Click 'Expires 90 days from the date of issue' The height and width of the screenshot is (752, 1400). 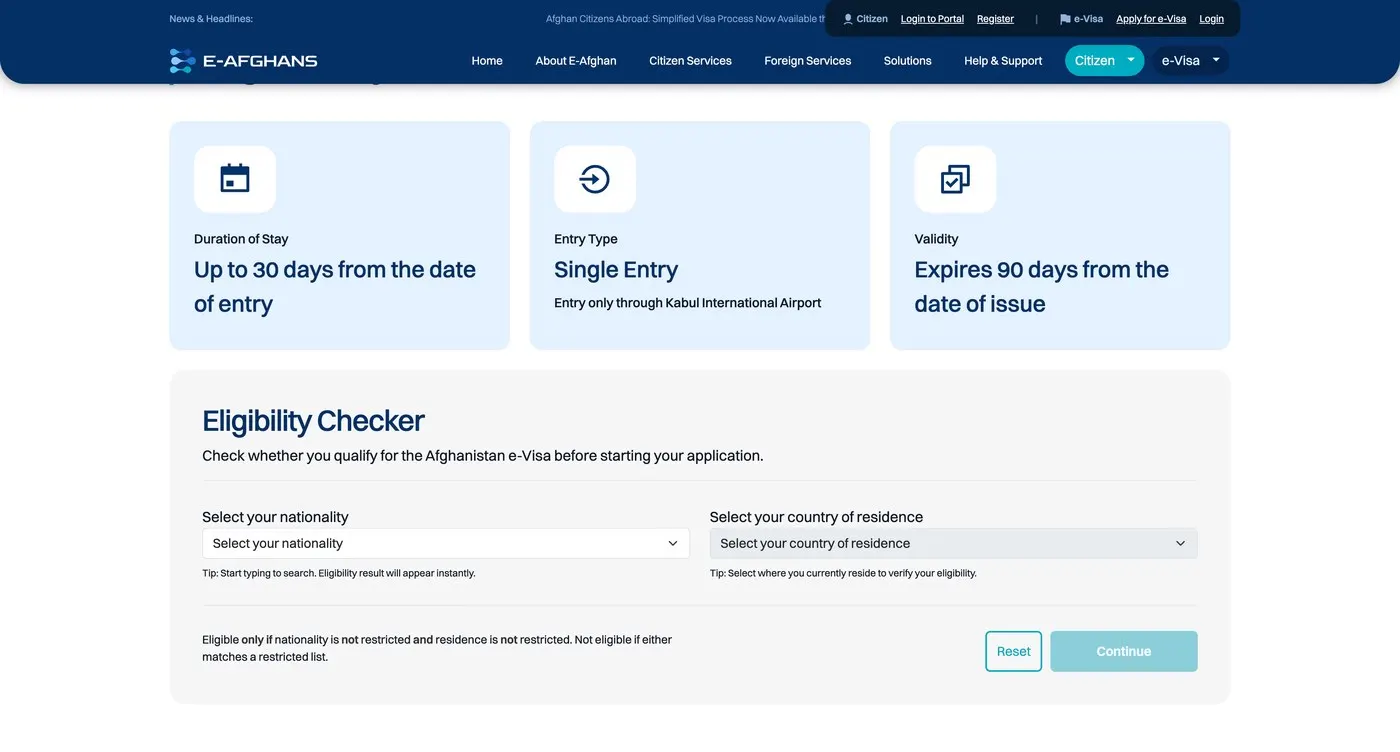1041,287
